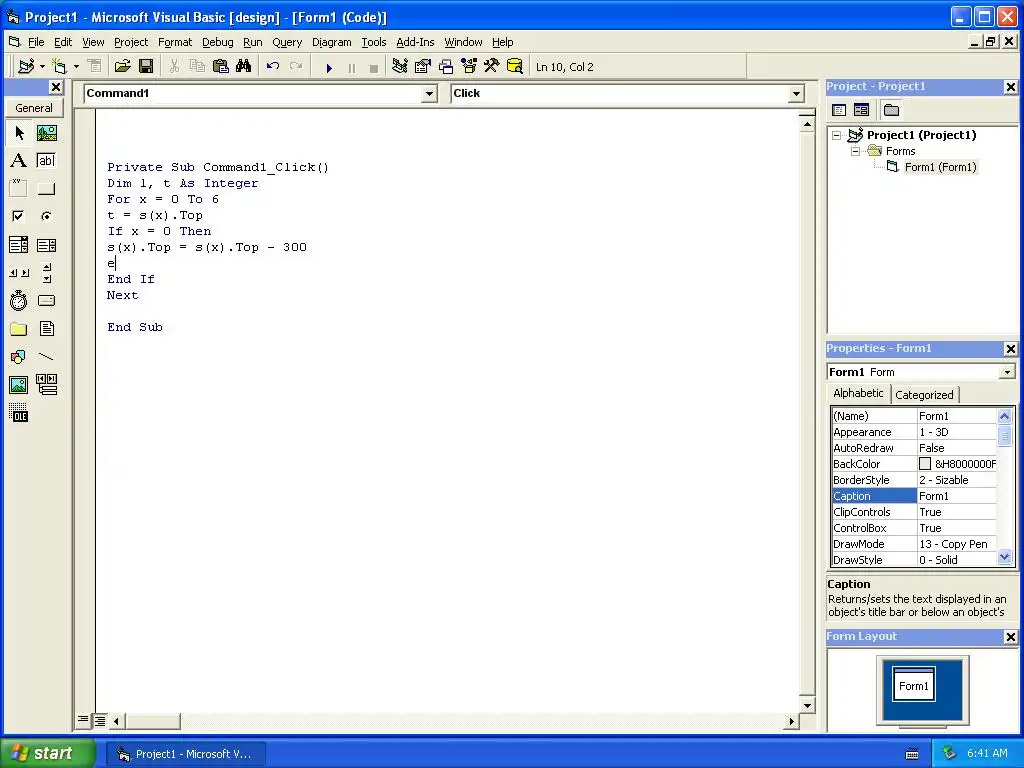Select the Data control tool
This screenshot has width=1024, height=768.
[46, 385]
